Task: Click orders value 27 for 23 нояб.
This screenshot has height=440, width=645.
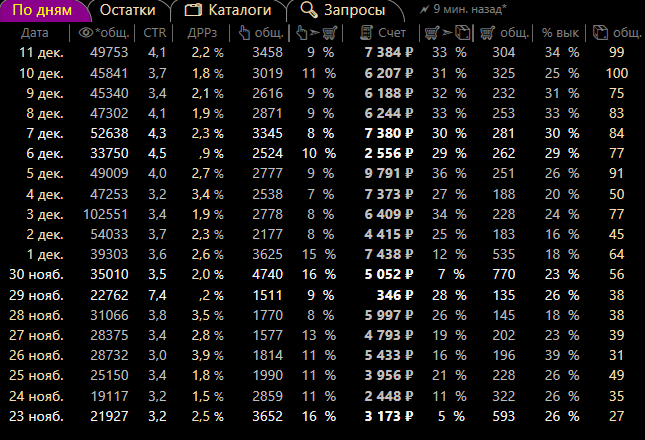Action: (x=617, y=416)
